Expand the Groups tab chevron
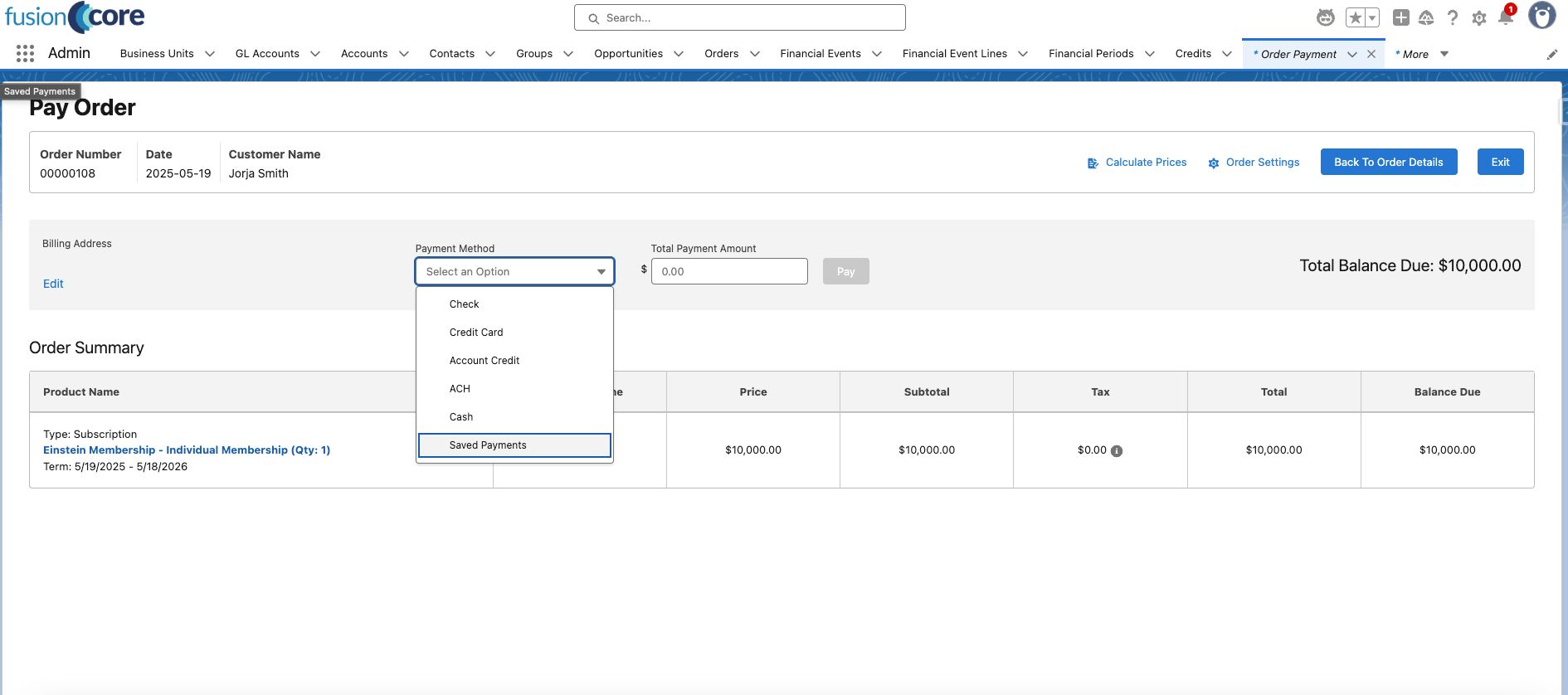The height and width of the screenshot is (695, 1568). [x=568, y=54]
